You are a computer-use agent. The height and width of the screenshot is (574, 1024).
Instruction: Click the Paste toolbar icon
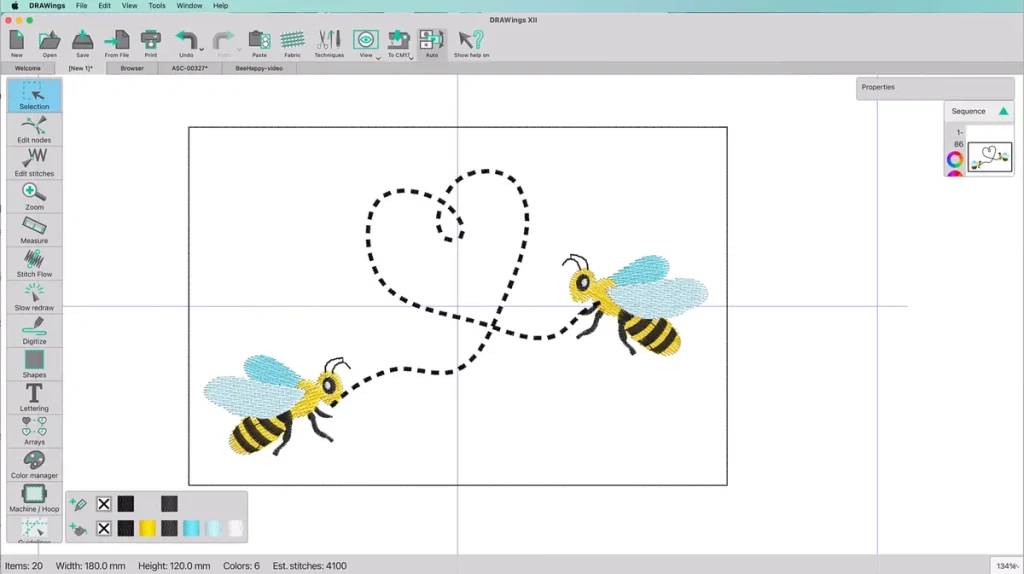coord(259,44)
